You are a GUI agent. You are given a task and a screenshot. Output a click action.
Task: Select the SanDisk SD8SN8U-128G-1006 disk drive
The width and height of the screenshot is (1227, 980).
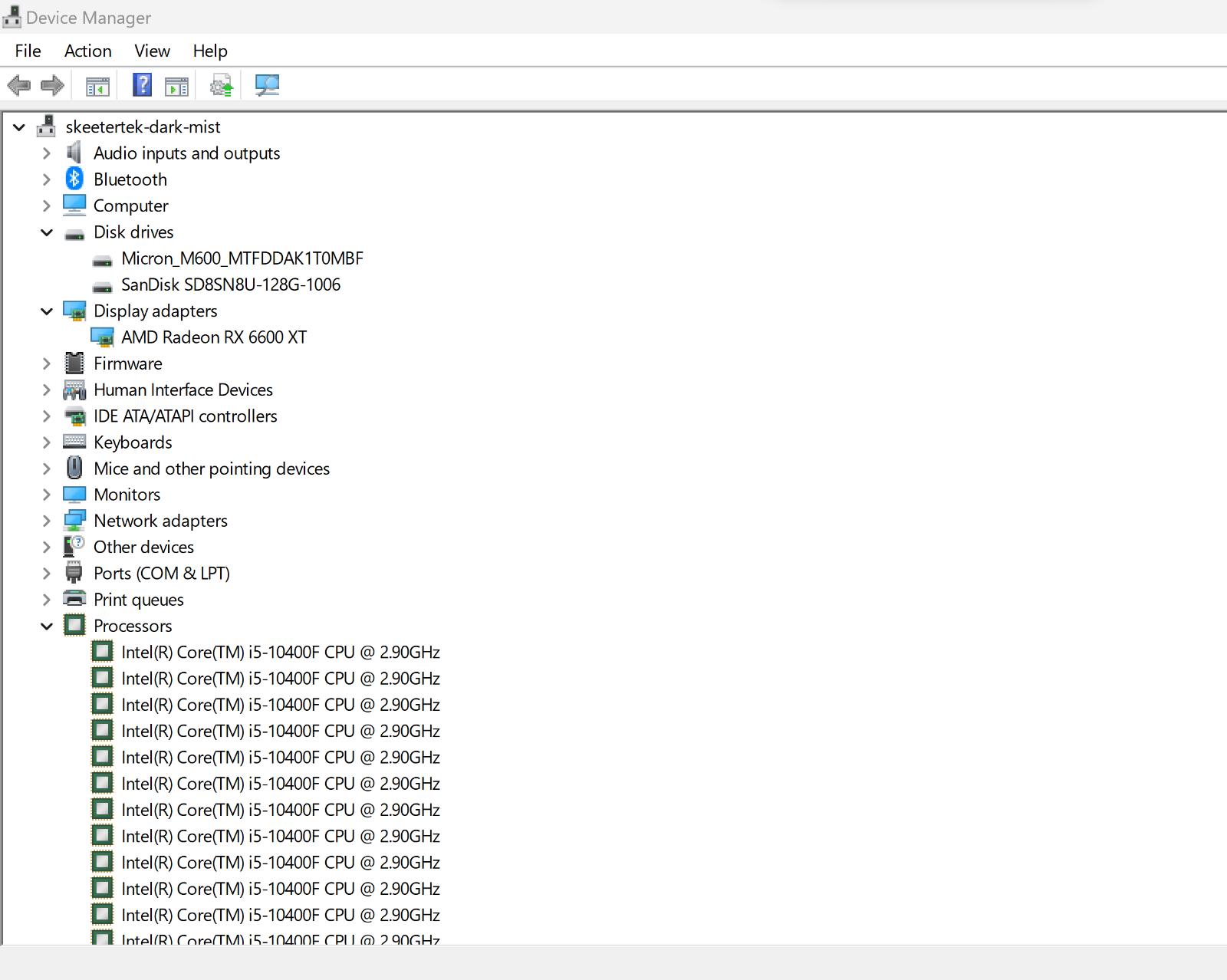tap(232, 284)
